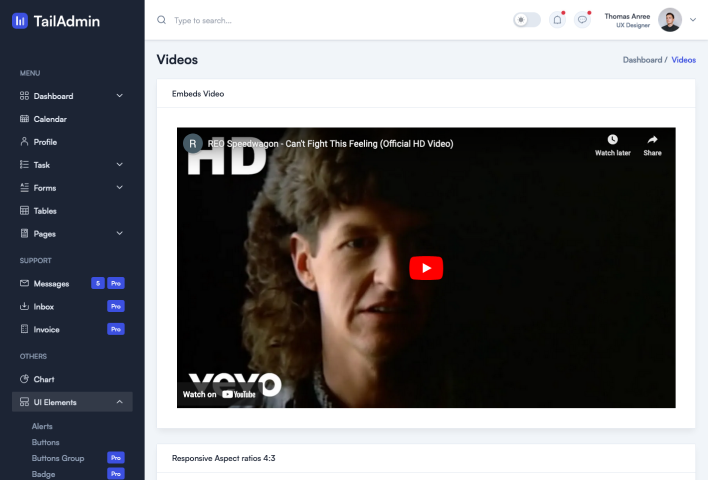Open the Buttons submenu item

click(x=46, y=442)
